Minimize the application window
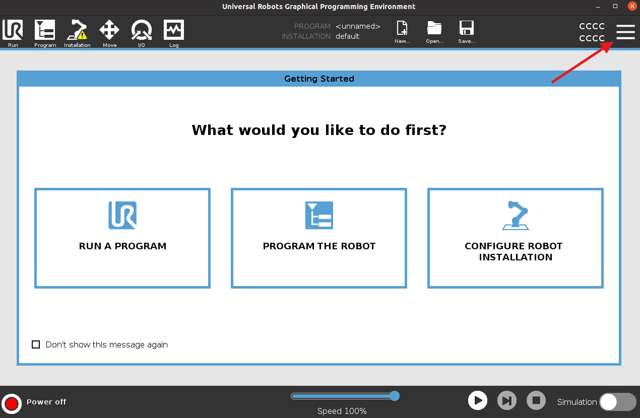 click(x=598, y=7)
